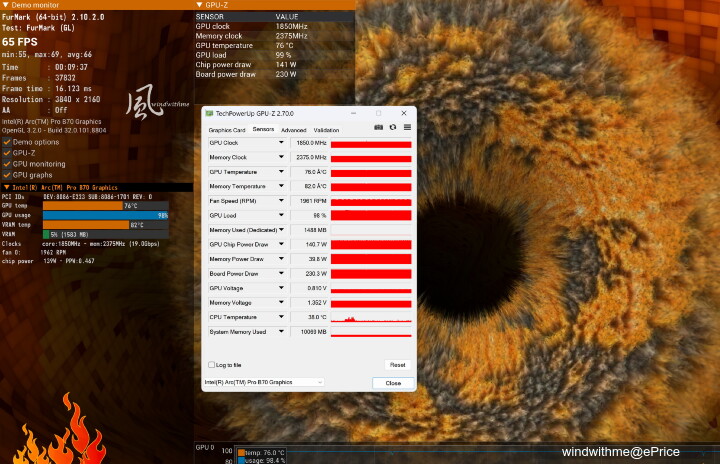Screen dimensions: 720x464
Task: Open the GPU Voltage sensor dropdown
Action: click(281, 288)
